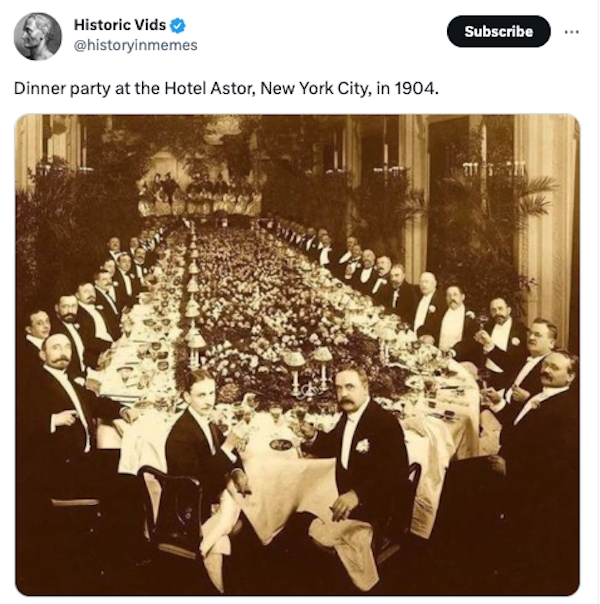Click the year "1904" in the caption
600x604 pixels.
pos(415,88)
